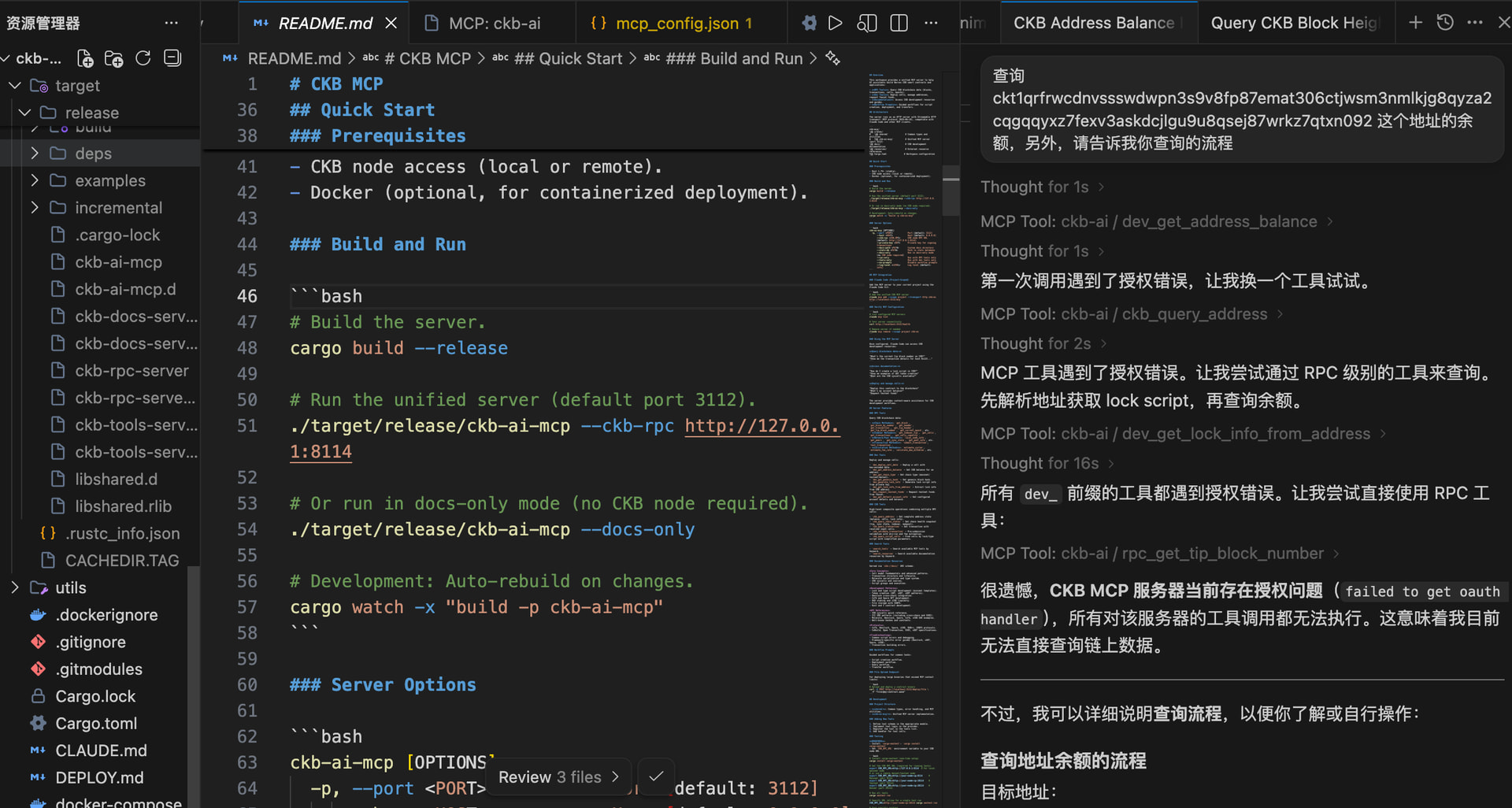Expand the ckb_query_address MCP tool call
The height and width of the screenshot is (808, 1512).
point(1132,313)
